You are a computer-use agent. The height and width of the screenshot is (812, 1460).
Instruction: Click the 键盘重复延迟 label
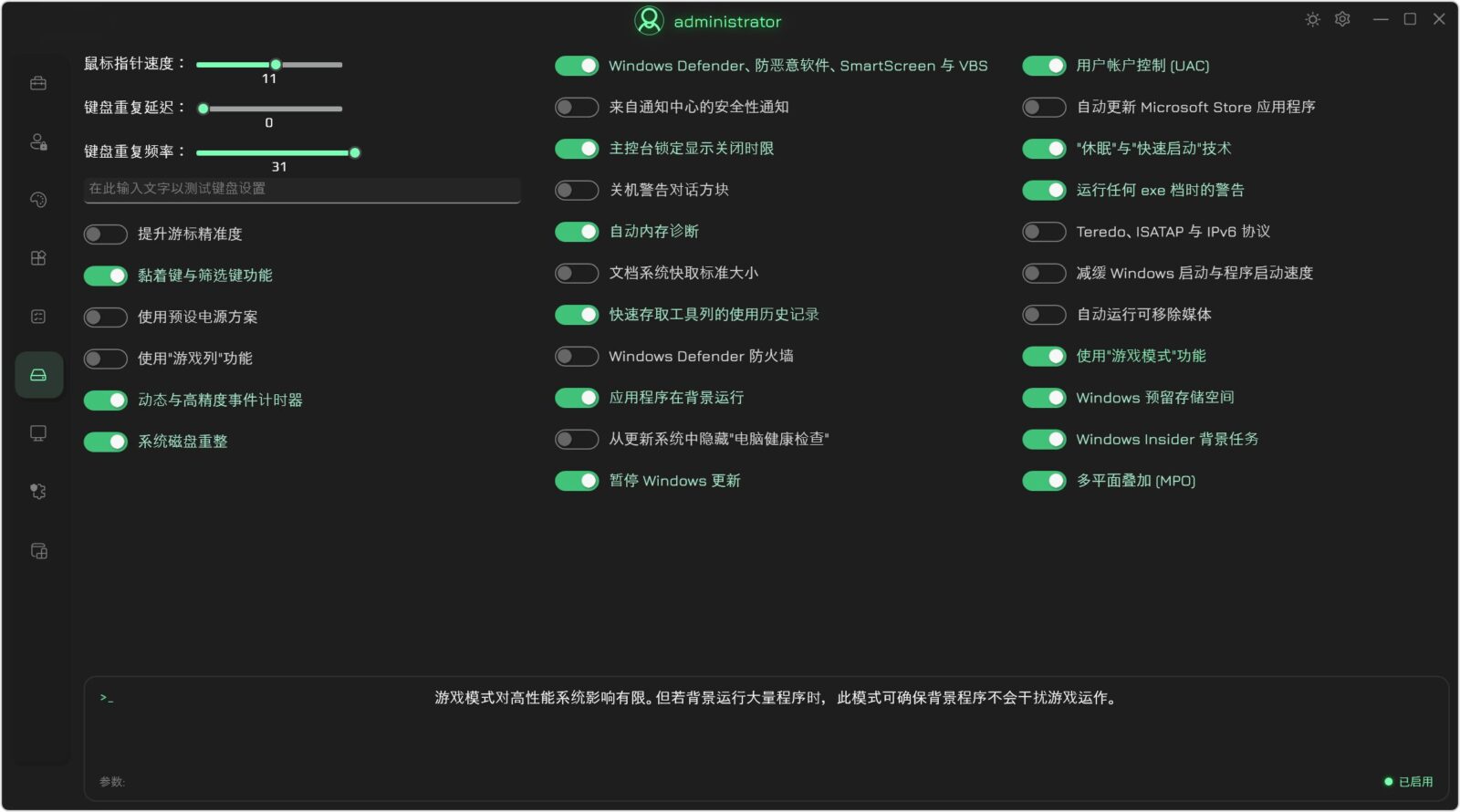point(135,108)
